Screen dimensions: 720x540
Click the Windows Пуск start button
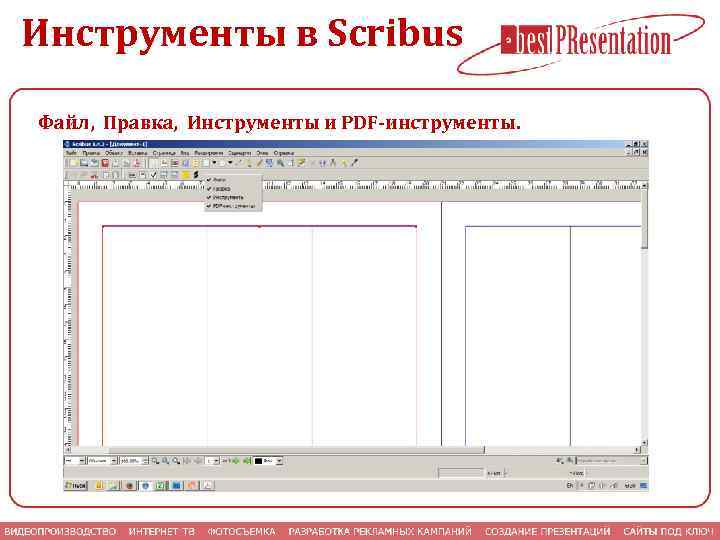[x=76, y=485]
